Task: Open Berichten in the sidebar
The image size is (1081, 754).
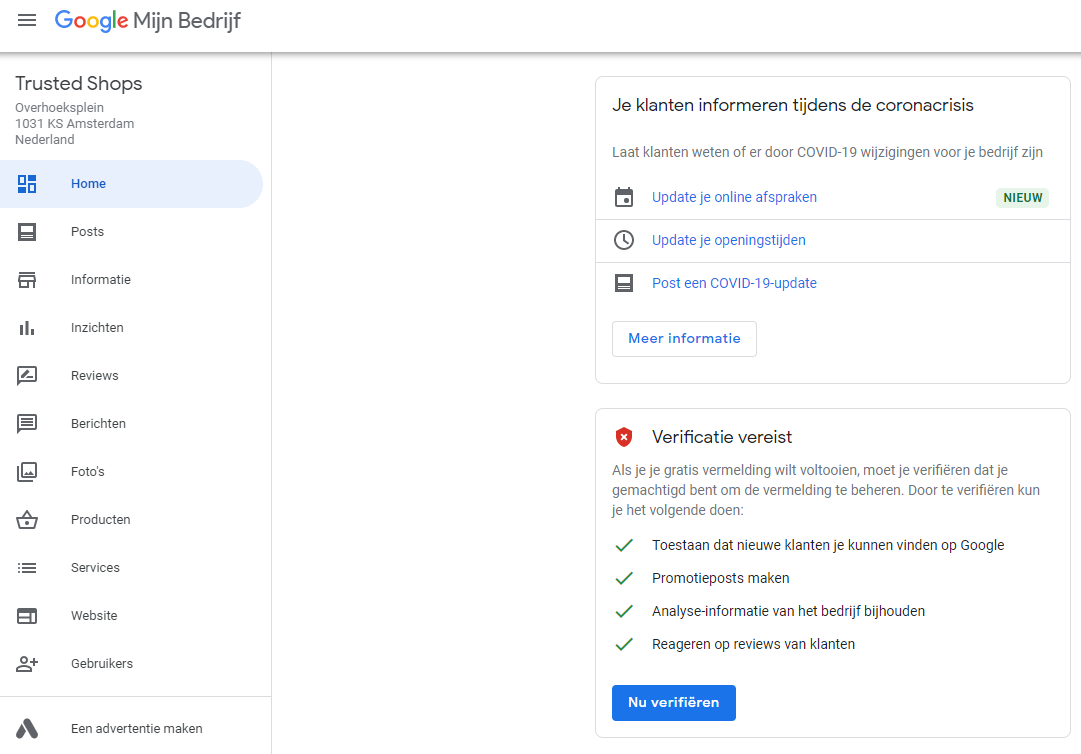Action: click(131, 424)
